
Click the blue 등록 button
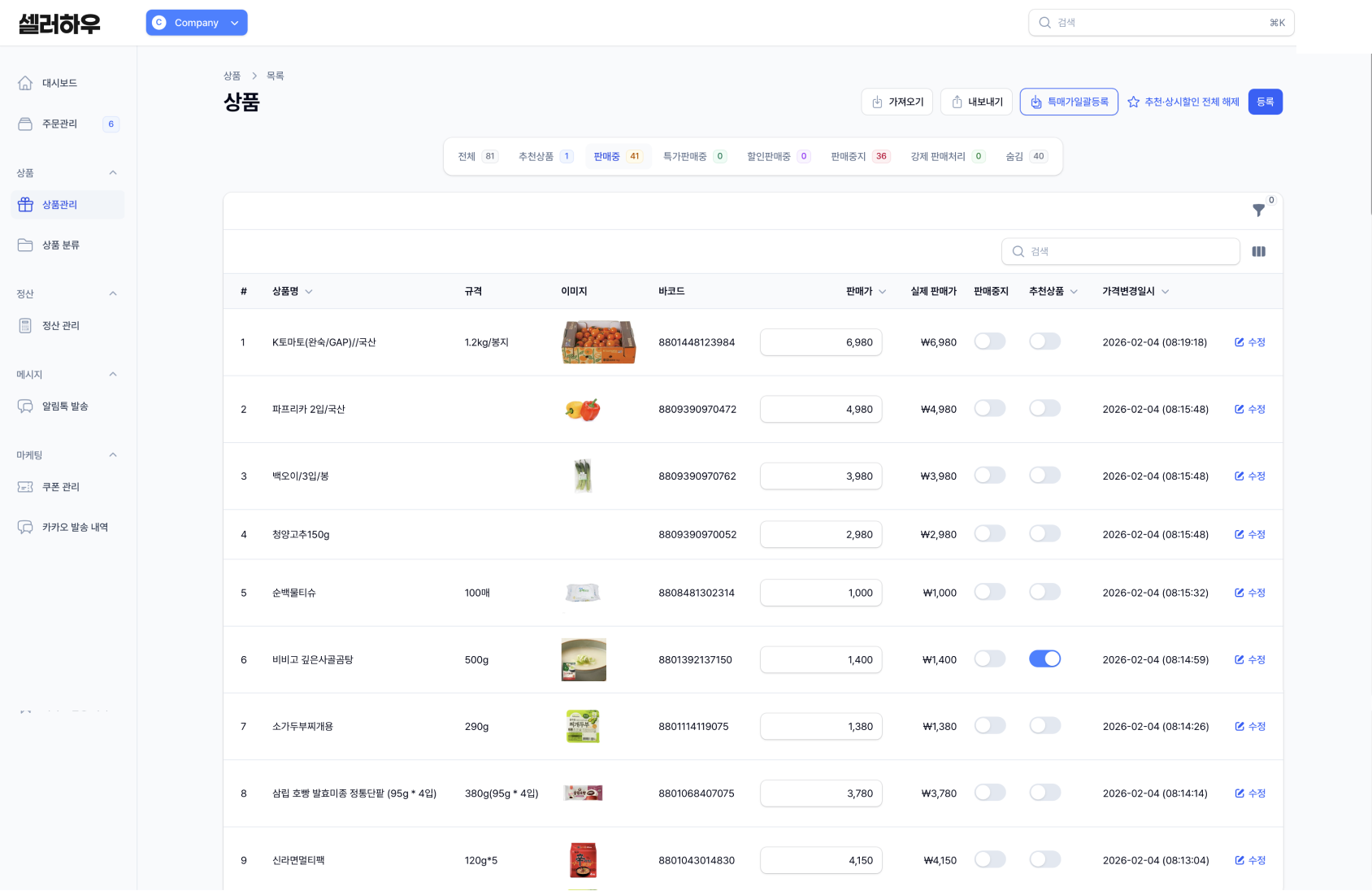pyautogui.click(x=1266, y=102)
